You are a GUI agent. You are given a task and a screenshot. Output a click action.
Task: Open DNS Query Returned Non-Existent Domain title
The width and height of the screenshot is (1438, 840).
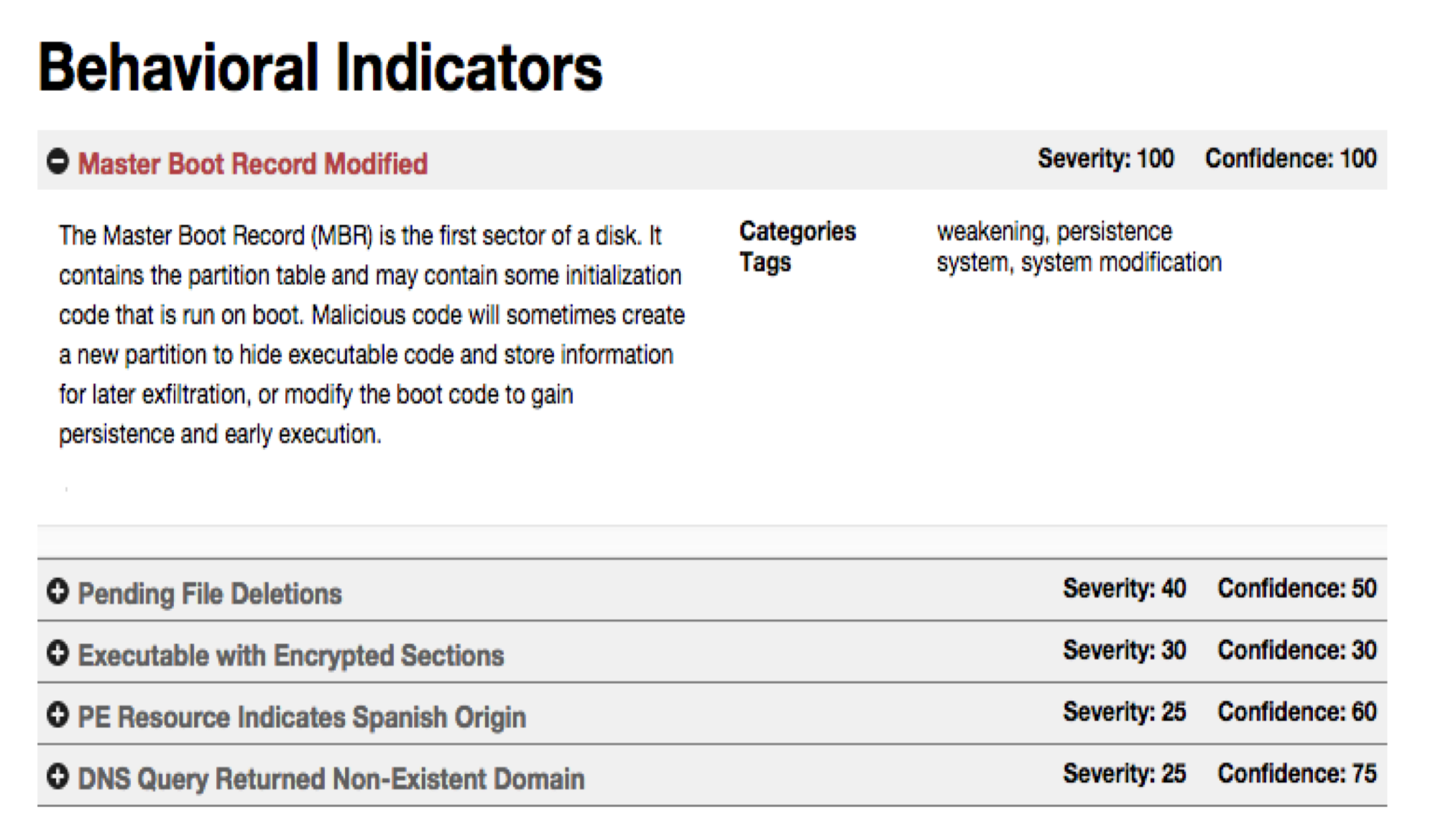331,779
